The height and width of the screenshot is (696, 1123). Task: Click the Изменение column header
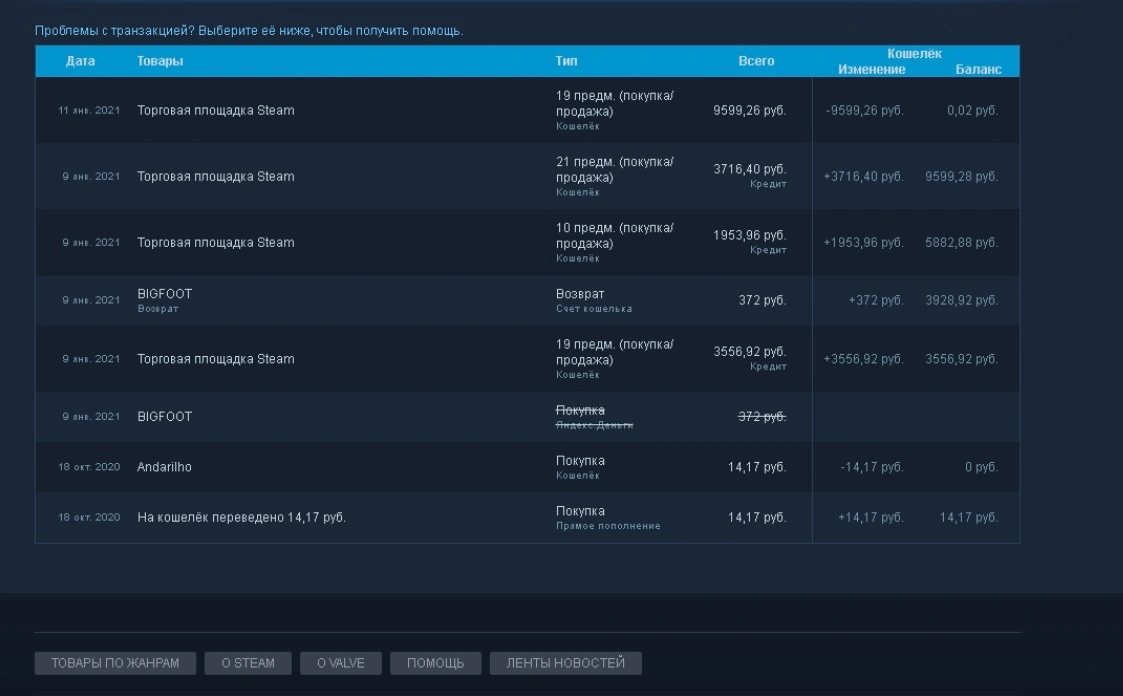(x=872, y=69)
